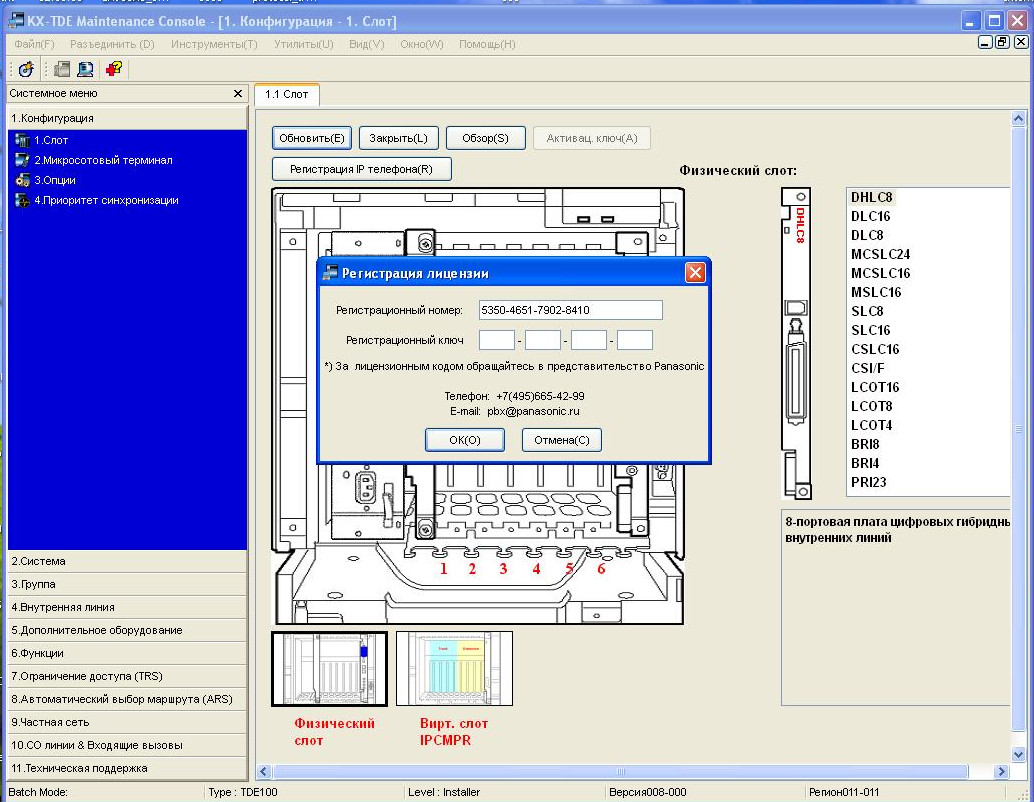Select 4.Приоритет синхронизации tree item
Screen dimensions: 1034x802
tap(106, 200)
